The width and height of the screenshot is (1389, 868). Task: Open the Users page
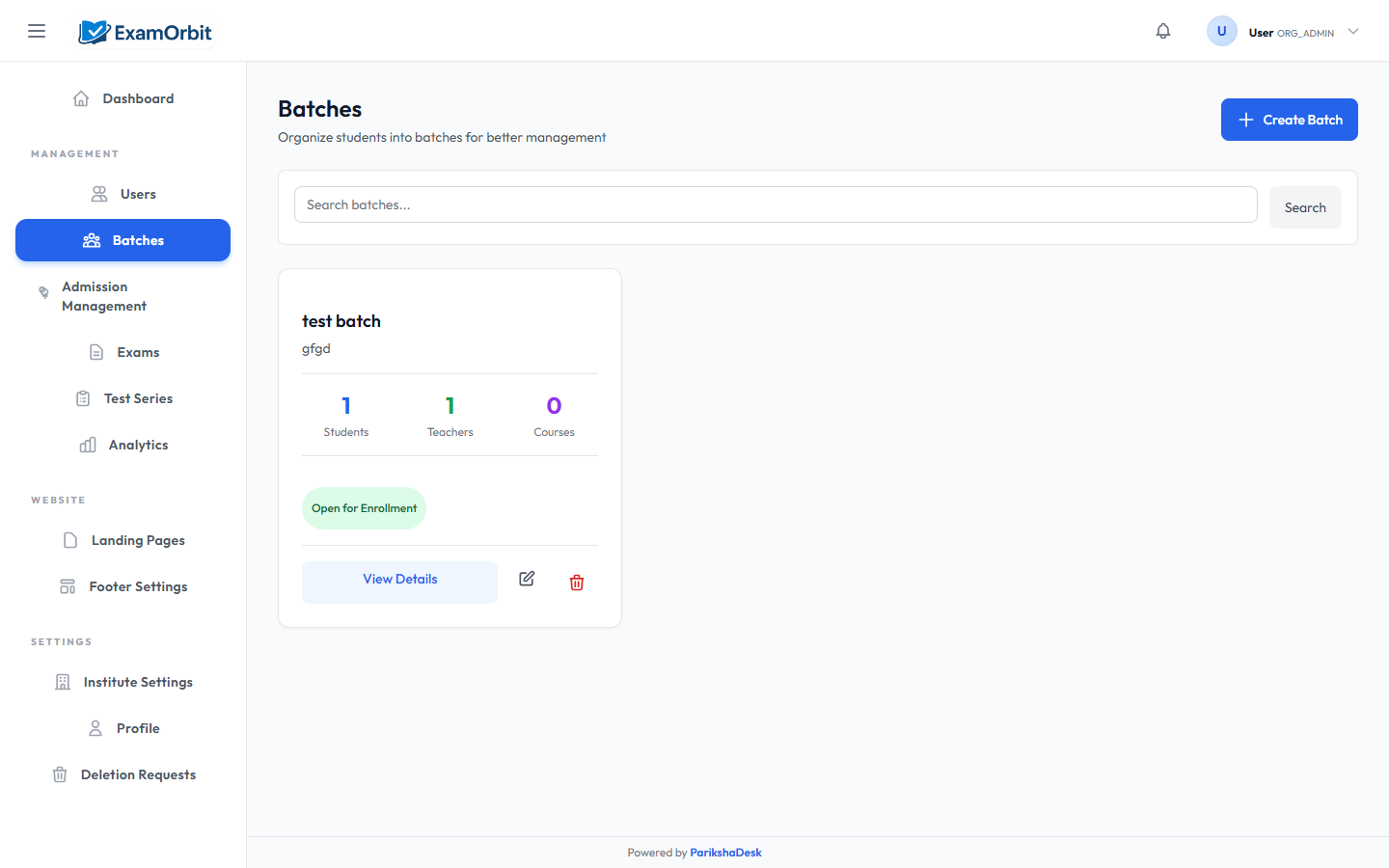123,194
